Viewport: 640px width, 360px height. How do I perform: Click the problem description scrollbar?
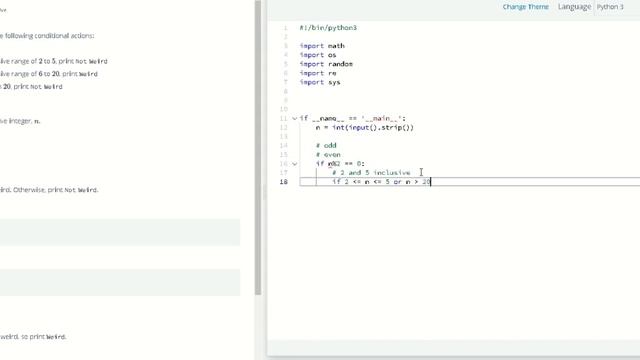pyautogui.click(x=258, y=147)
